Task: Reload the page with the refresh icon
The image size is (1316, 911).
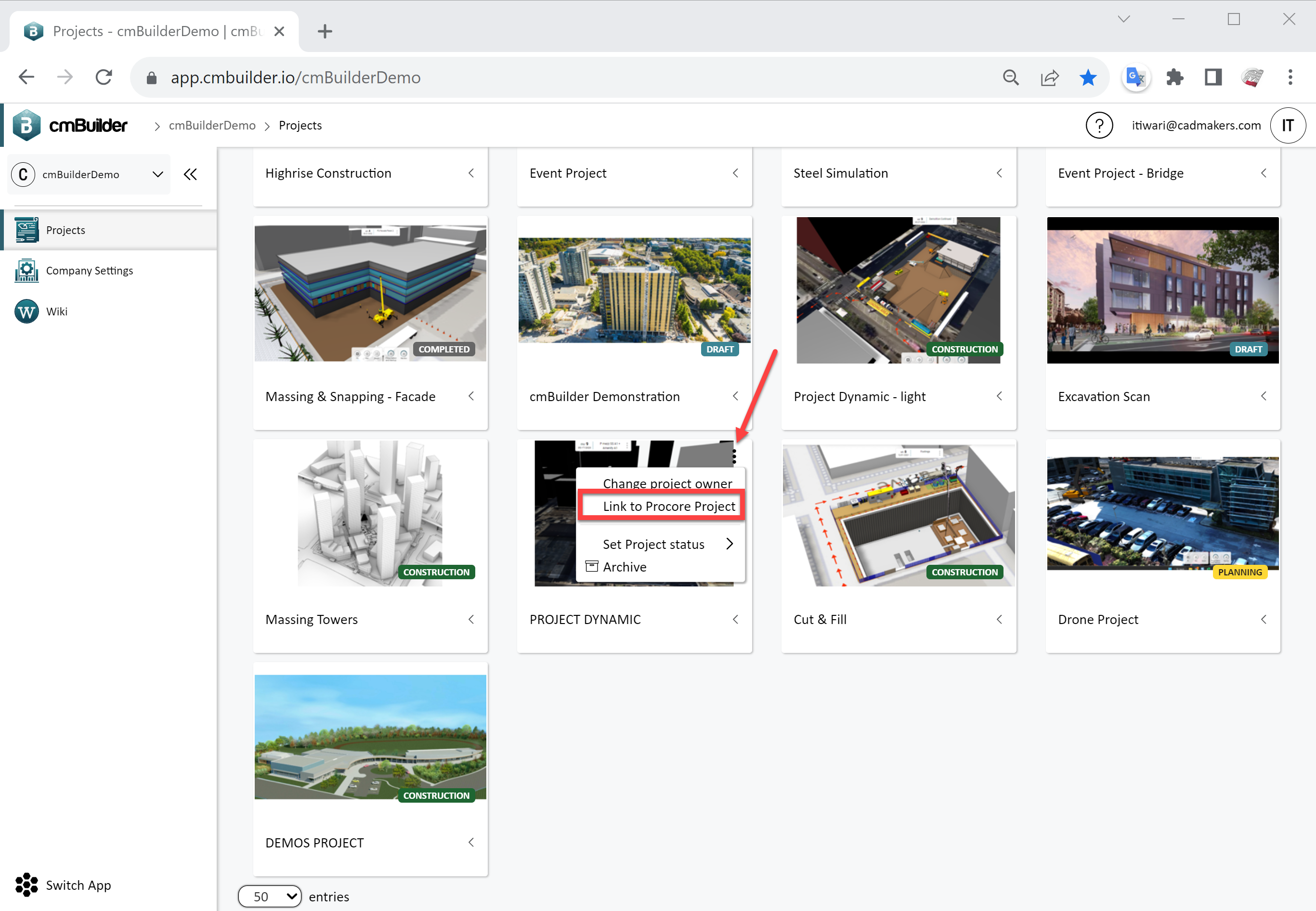Action: (104, 77)
